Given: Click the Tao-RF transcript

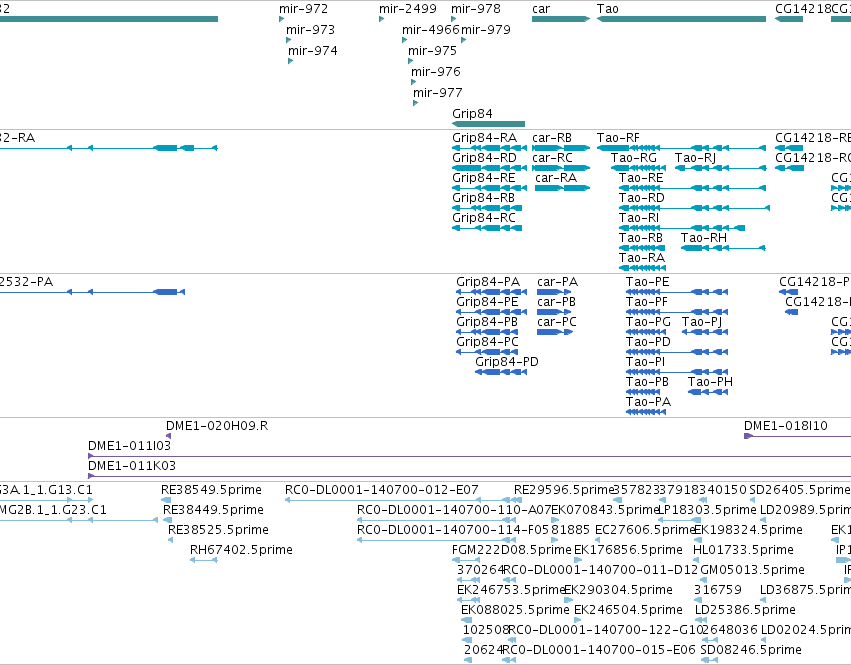Looking at the screenshot, I should 681,148.
